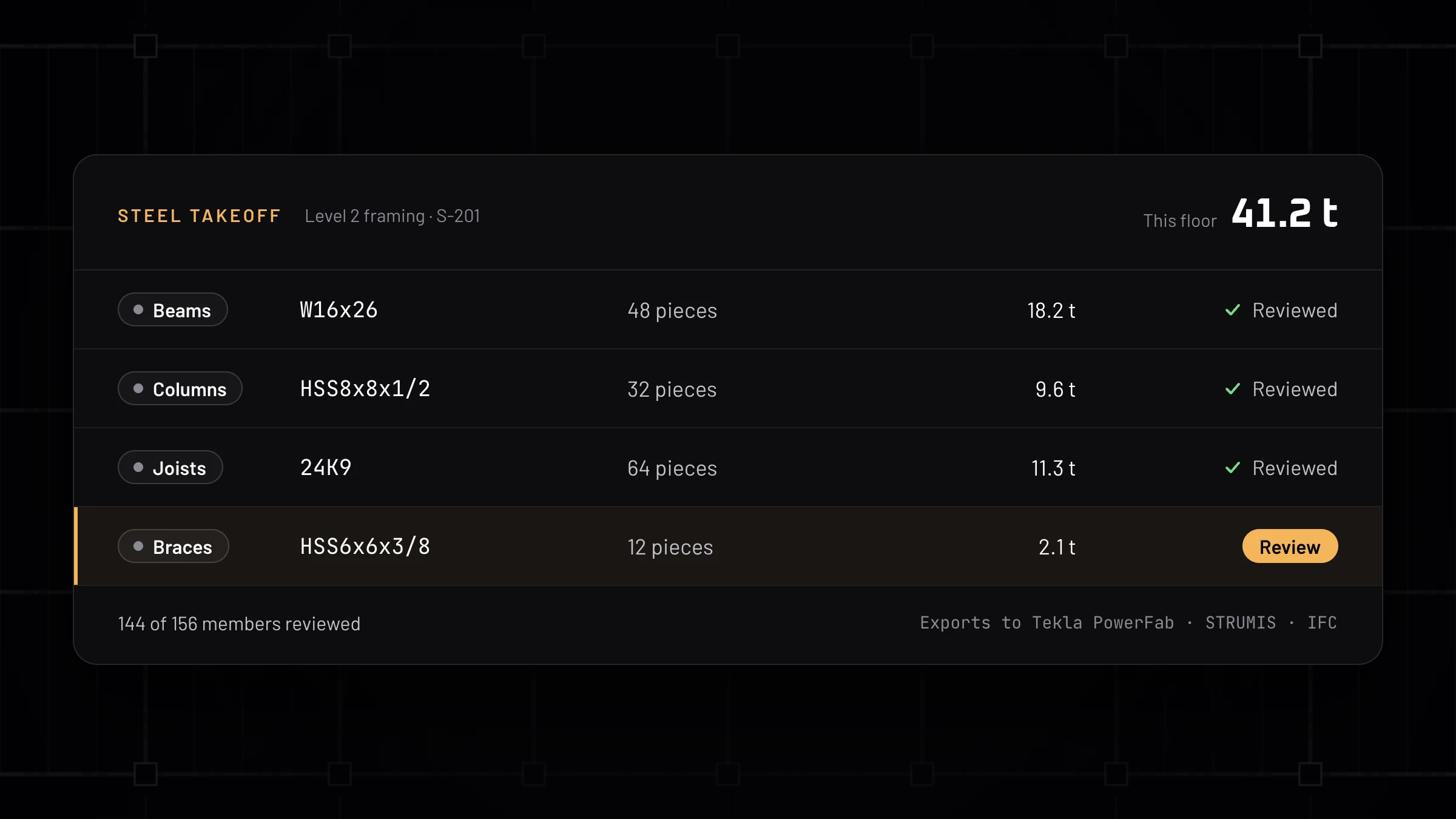Open the HSS8x8x1/2 section entry
This screenshot has width=1456, height=819.
click(365, 389)
